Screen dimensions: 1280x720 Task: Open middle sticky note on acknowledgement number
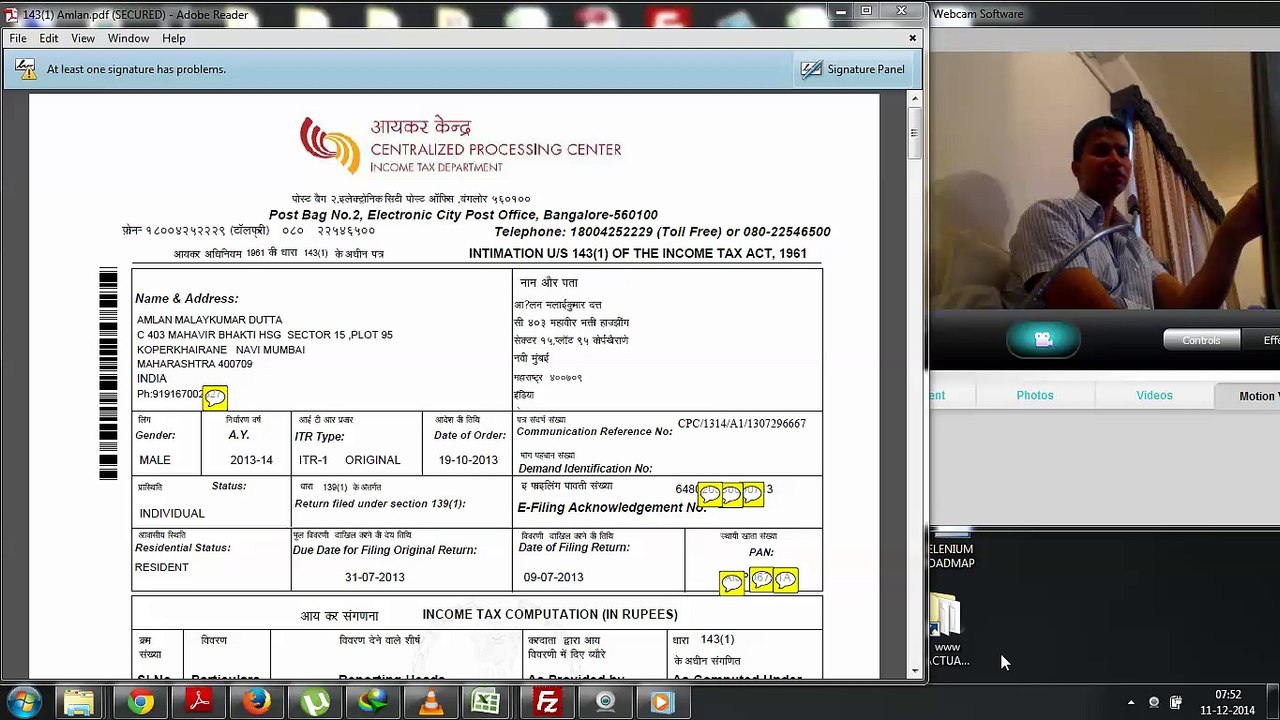(731, 493)
